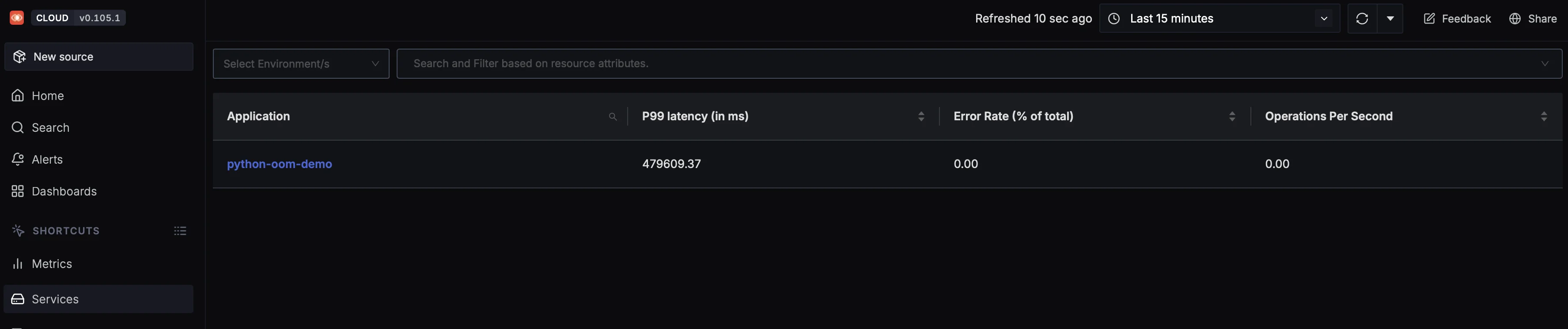Select the Alerts icon in sidebar
The height and width of the screenshot is (329, 1568).
(18, 159)
